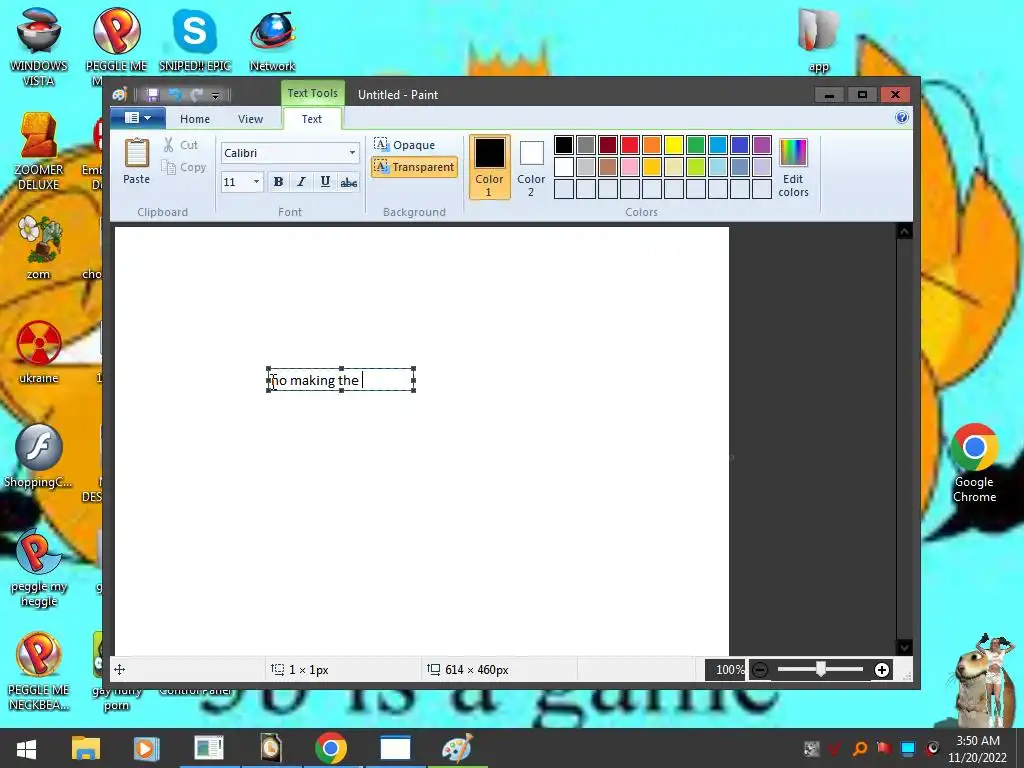Click the Paint app icon in title bar
The width and height of the screenshot is (1024, 768).
click(x=119, y=95)
